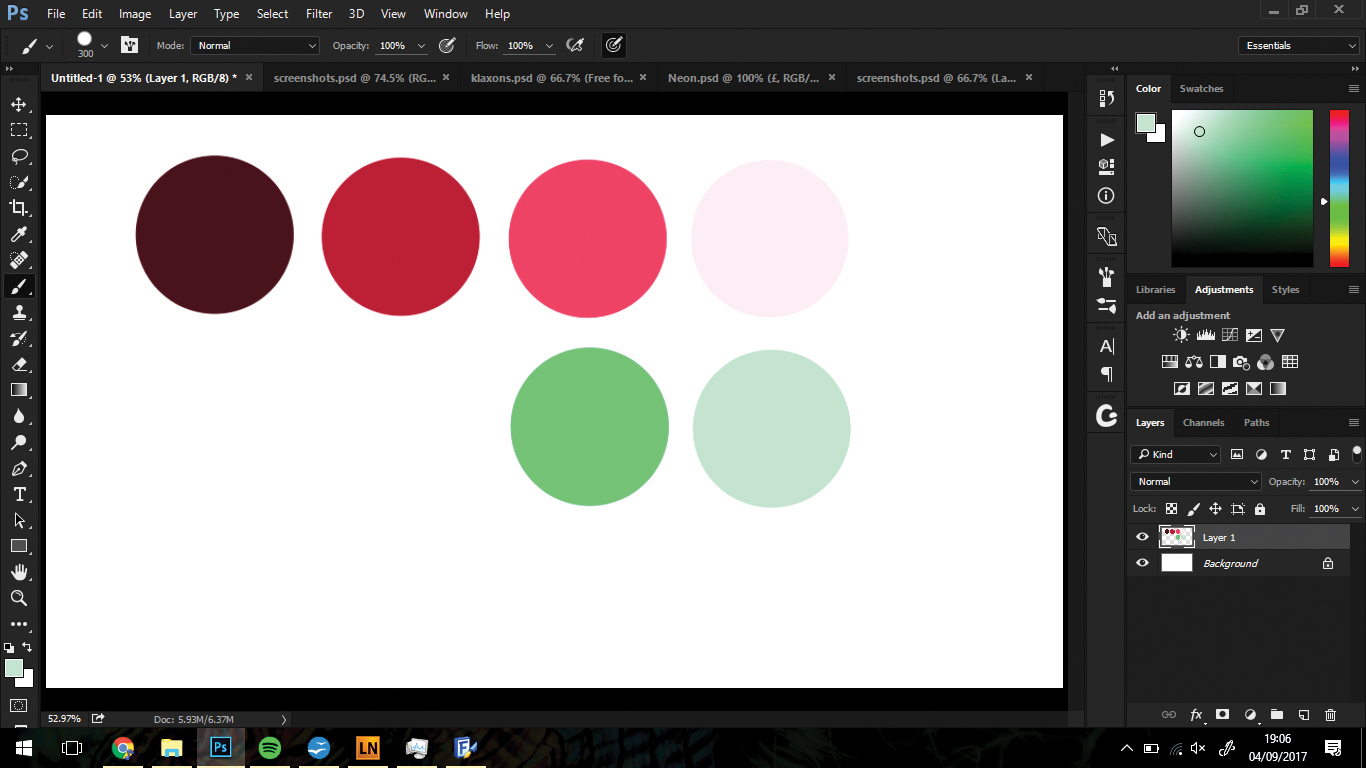
Task: Add a Vibrance adjustment
Action: tap(1277, 336)
